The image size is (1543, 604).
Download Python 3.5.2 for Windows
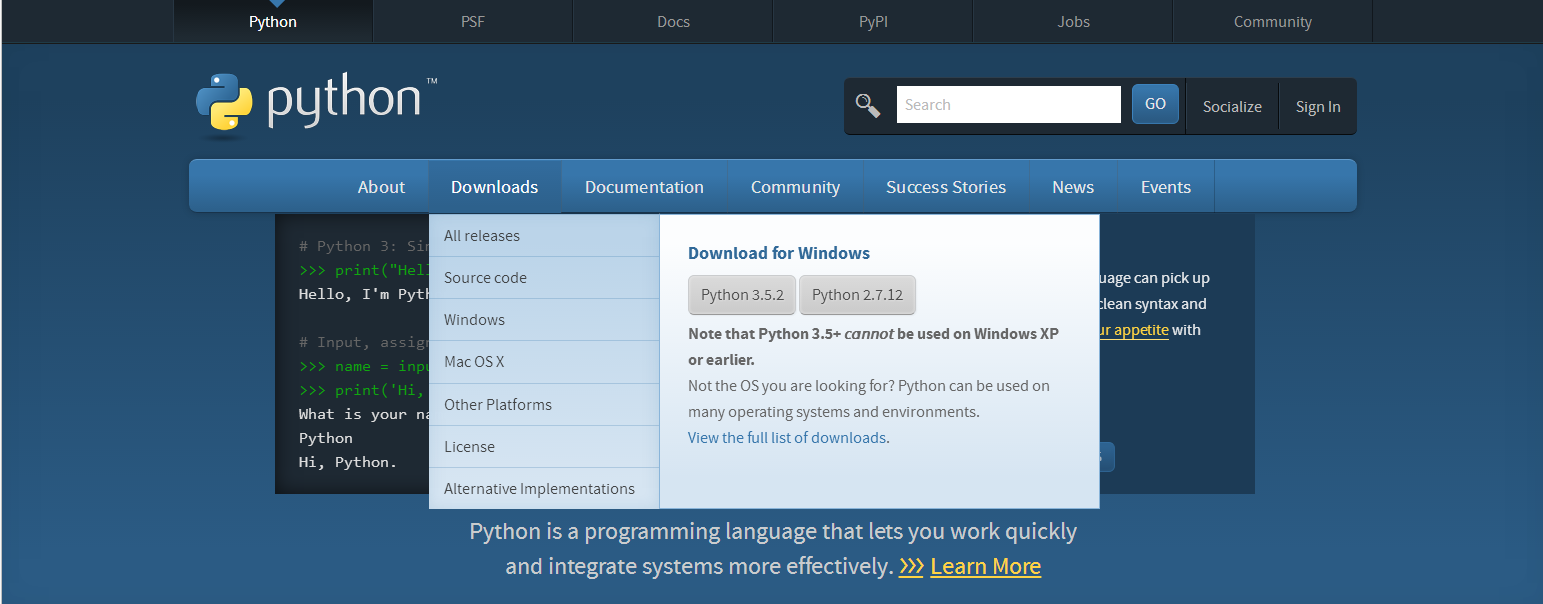[742, 295]
